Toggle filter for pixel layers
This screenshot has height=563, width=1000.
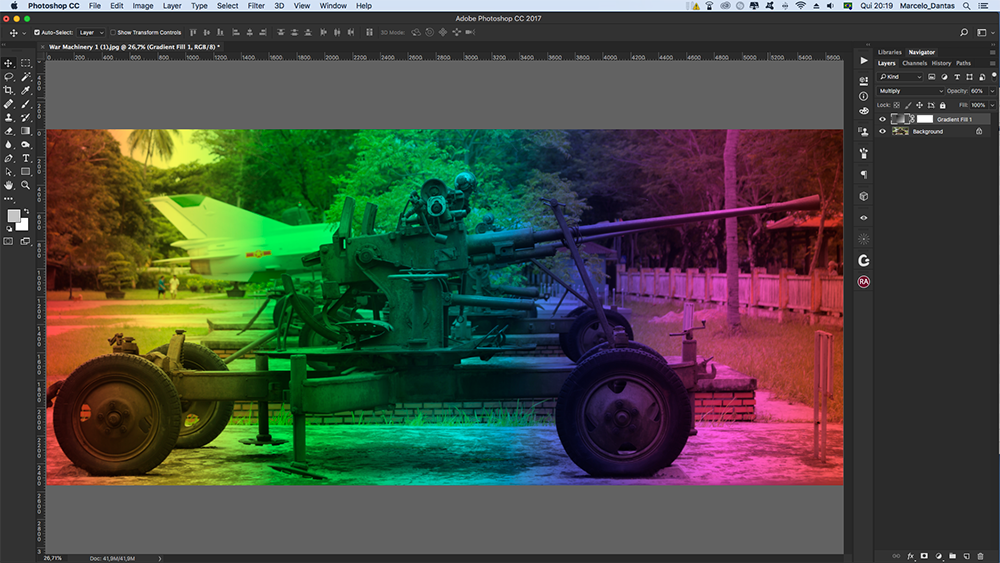pyautogui.click(x=932, y=77)
